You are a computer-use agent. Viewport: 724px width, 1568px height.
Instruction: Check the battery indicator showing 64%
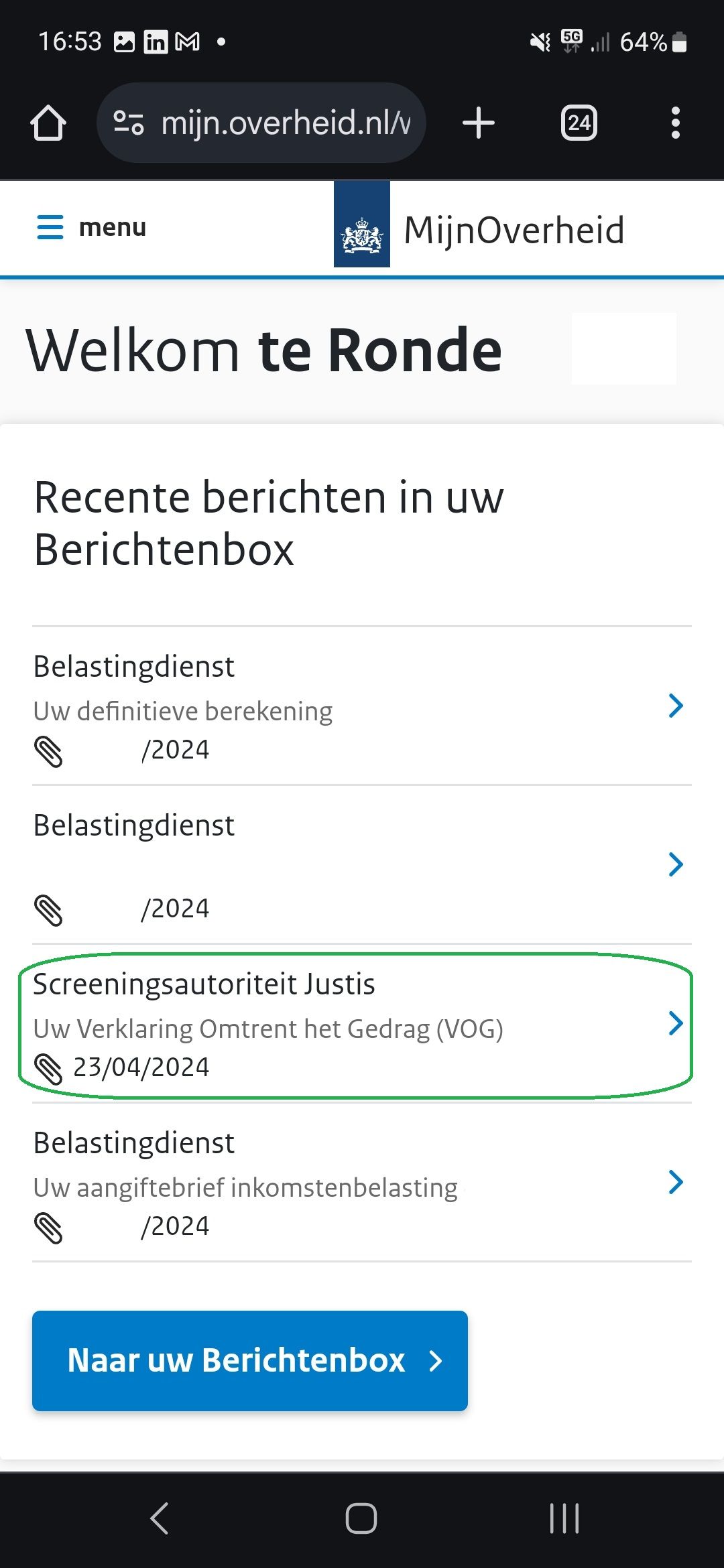click(646, 42)
